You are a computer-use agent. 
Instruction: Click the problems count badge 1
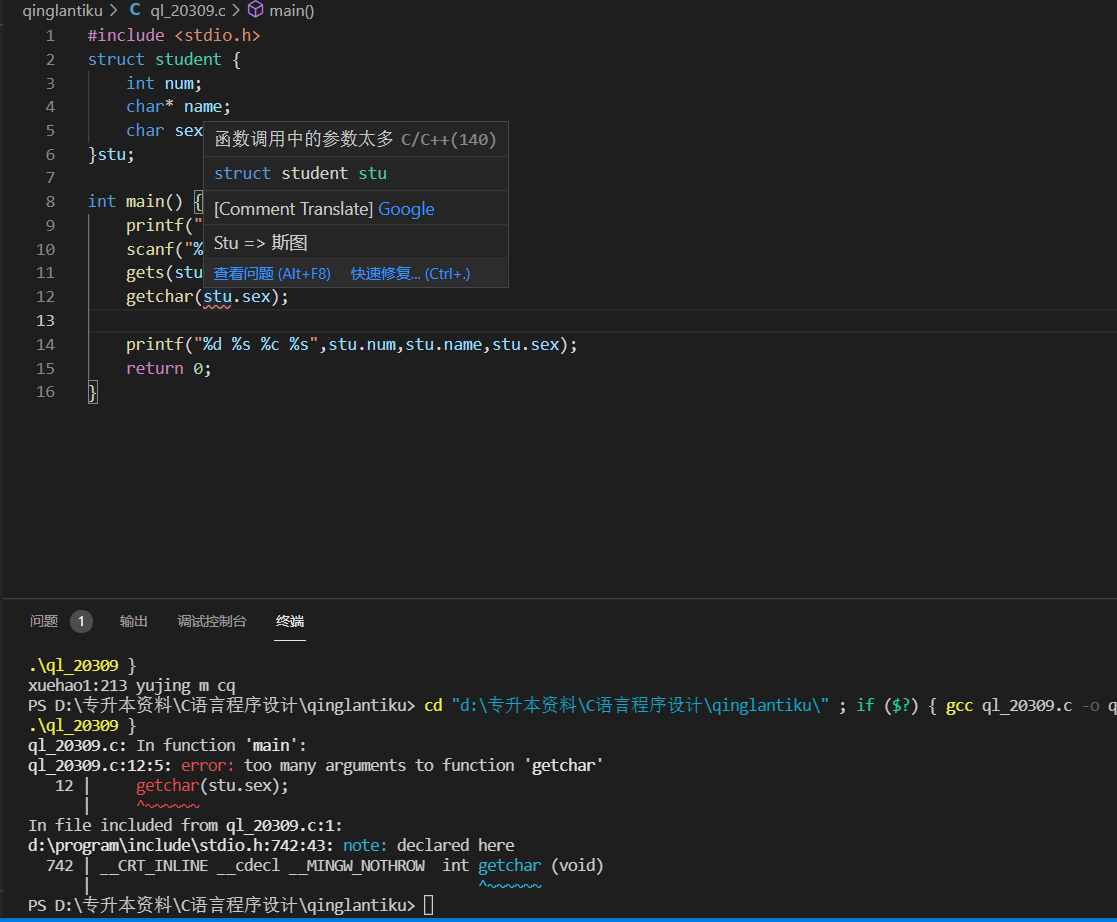81,621
